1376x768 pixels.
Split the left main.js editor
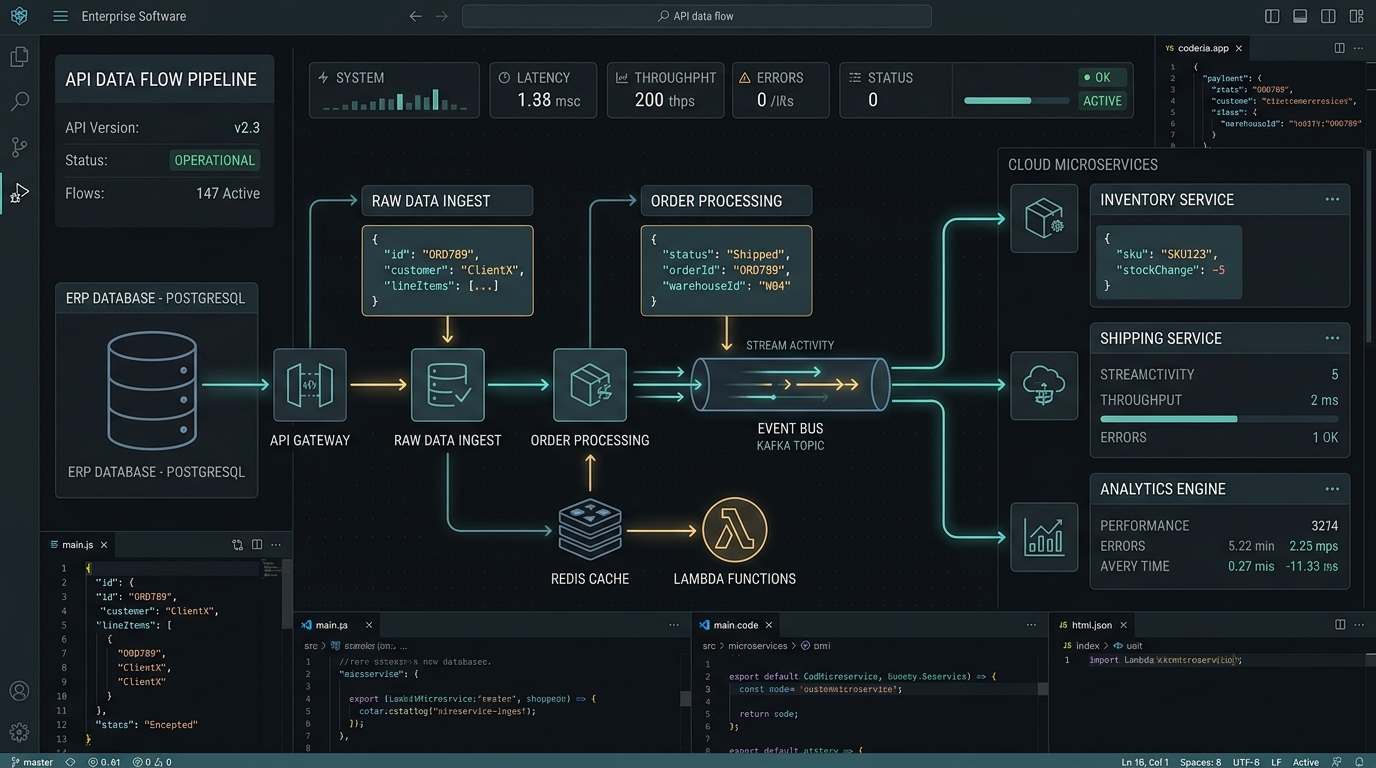pyautogui.click(x=257, y=544)
